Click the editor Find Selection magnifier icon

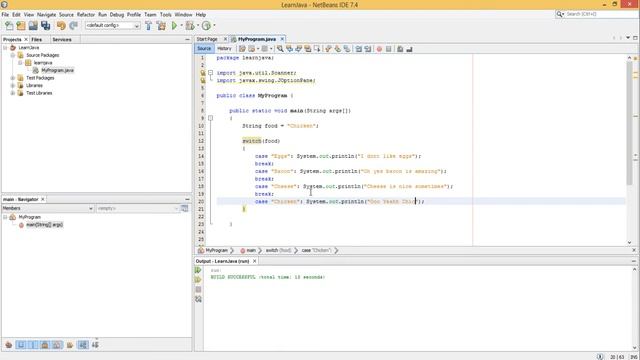click(x=280, y=49)
